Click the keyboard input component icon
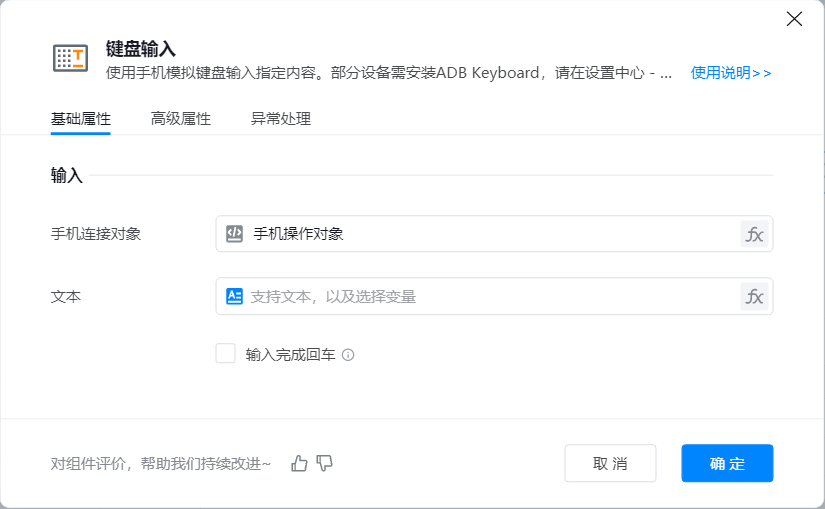Image resolution: width=825 pixels, height=509 pixels. click(70, 58)
